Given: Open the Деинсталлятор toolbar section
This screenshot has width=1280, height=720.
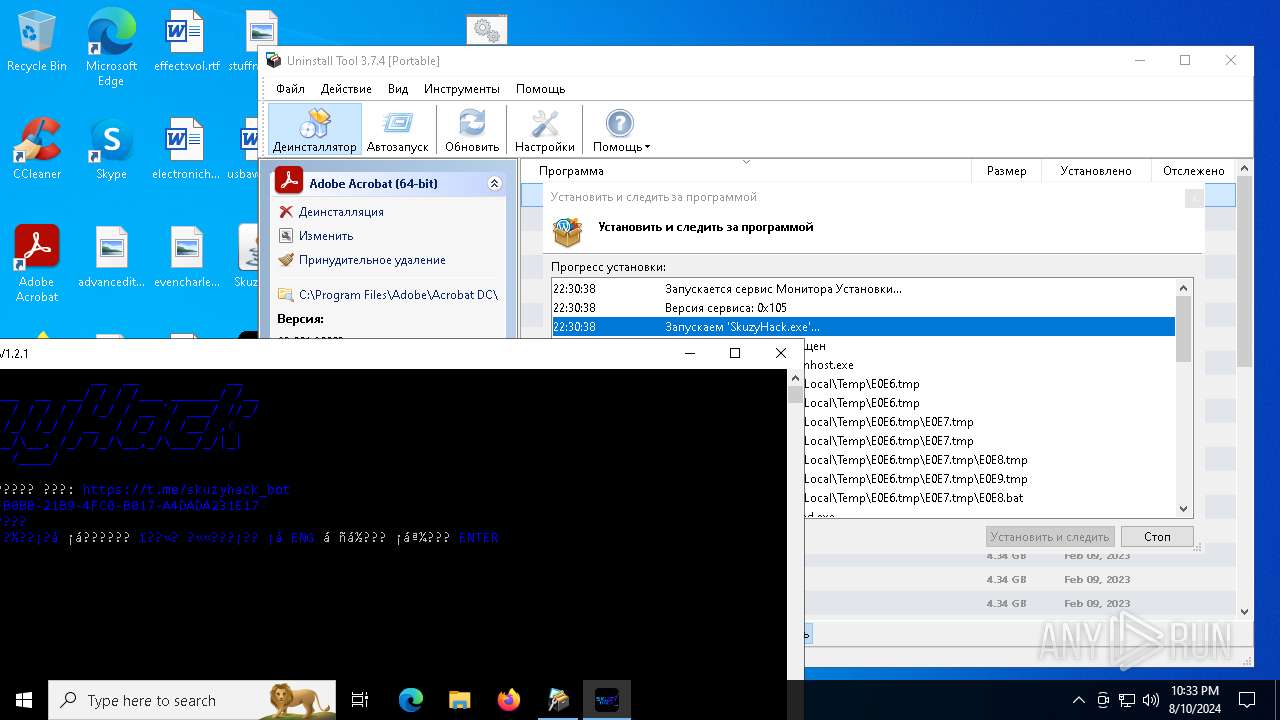Looking at the screenshot, I should click(314, 130).
